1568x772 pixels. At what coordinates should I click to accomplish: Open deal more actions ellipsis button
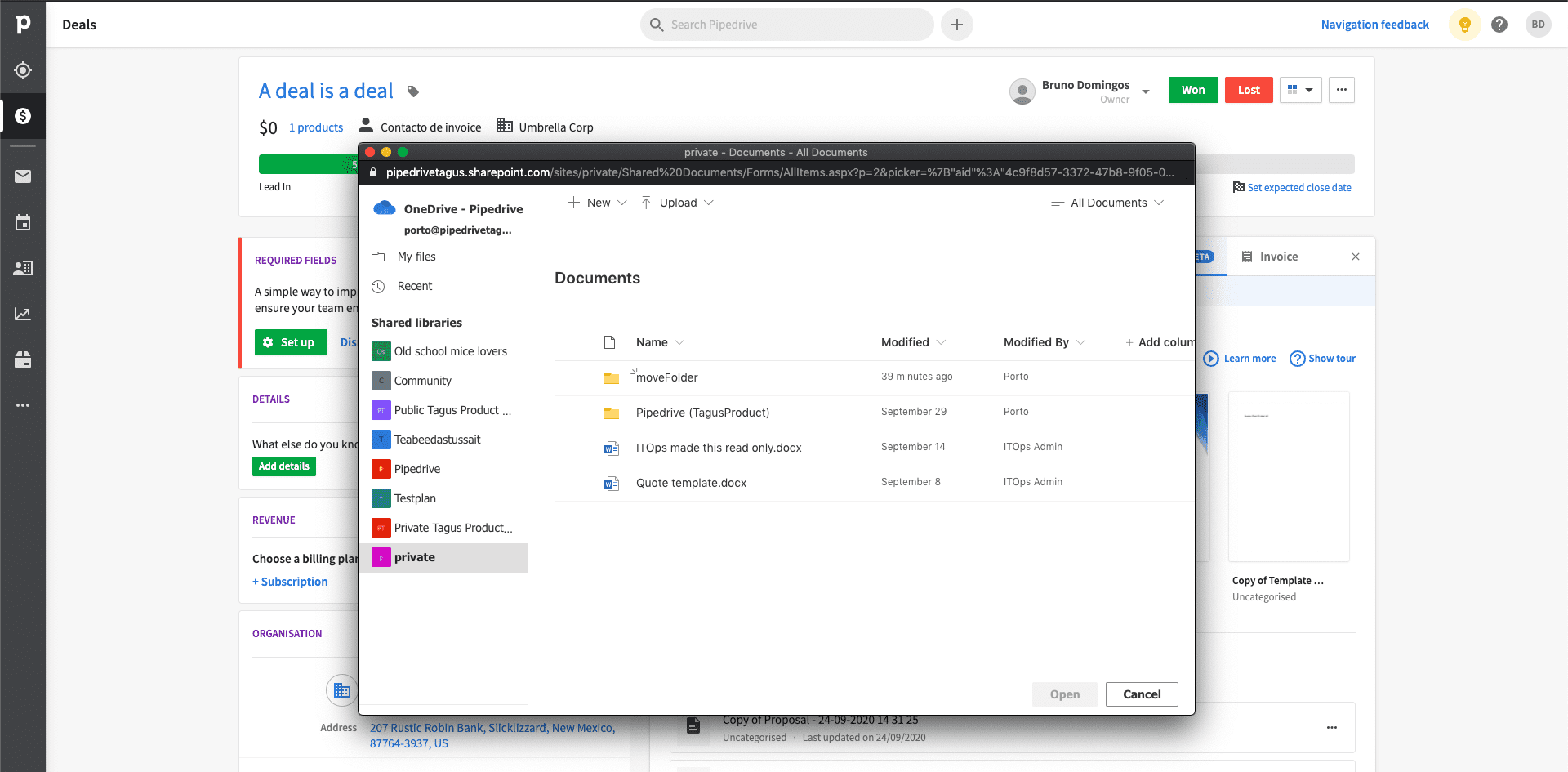1342,90
